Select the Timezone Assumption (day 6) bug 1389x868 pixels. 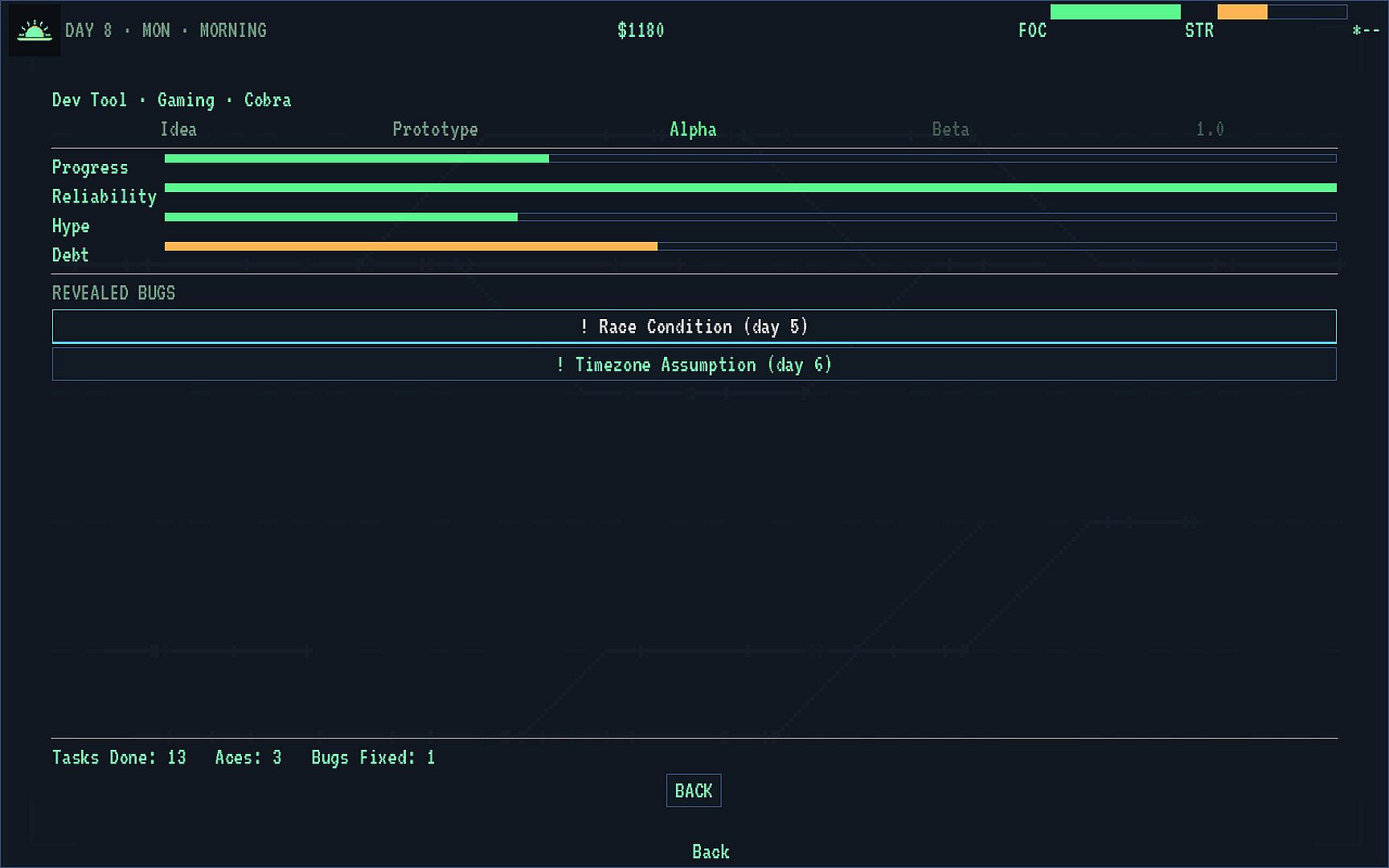pyautogui.click(x=694, y=364)
